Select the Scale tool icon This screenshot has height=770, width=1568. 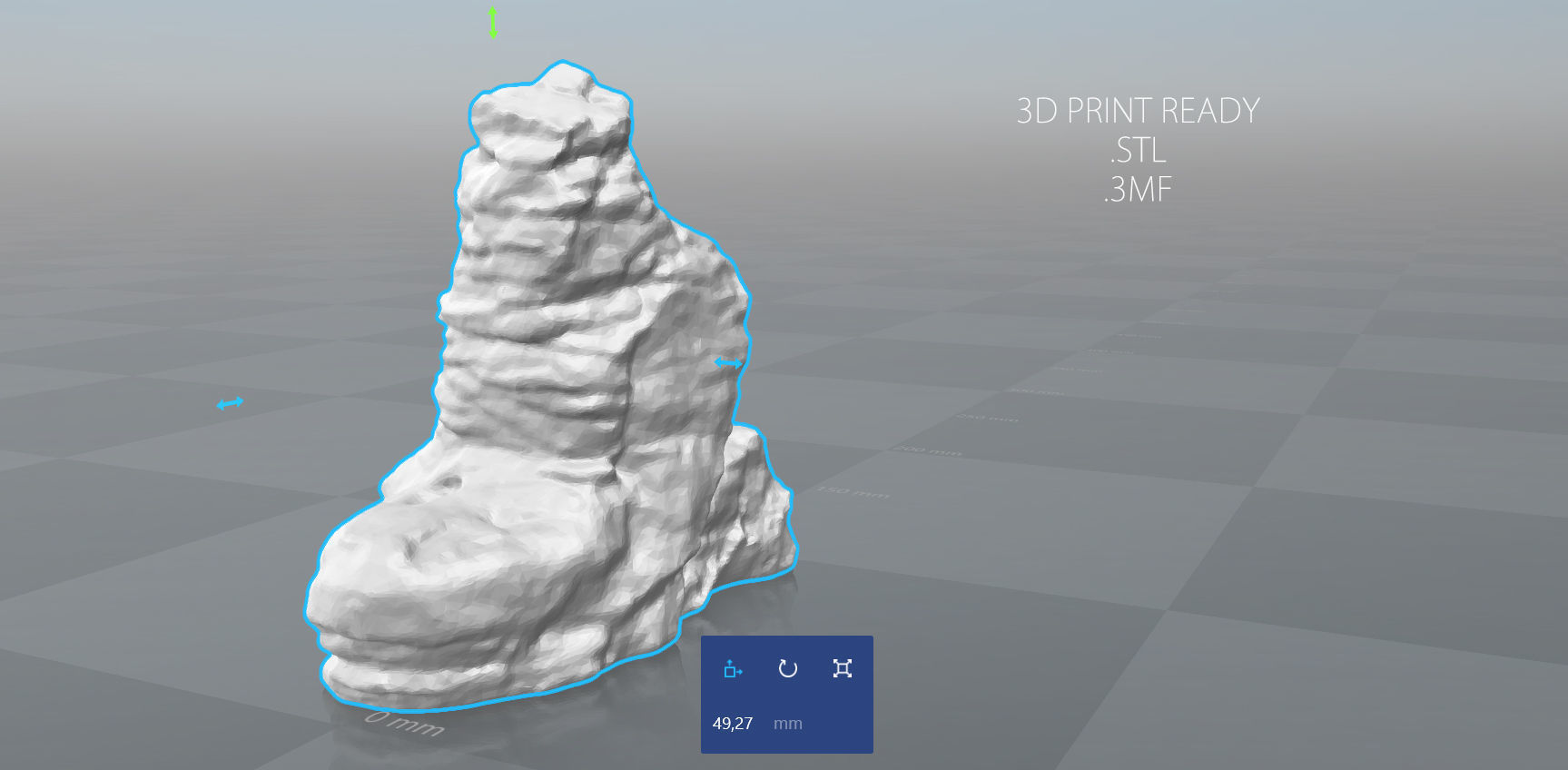click(843, 669)
